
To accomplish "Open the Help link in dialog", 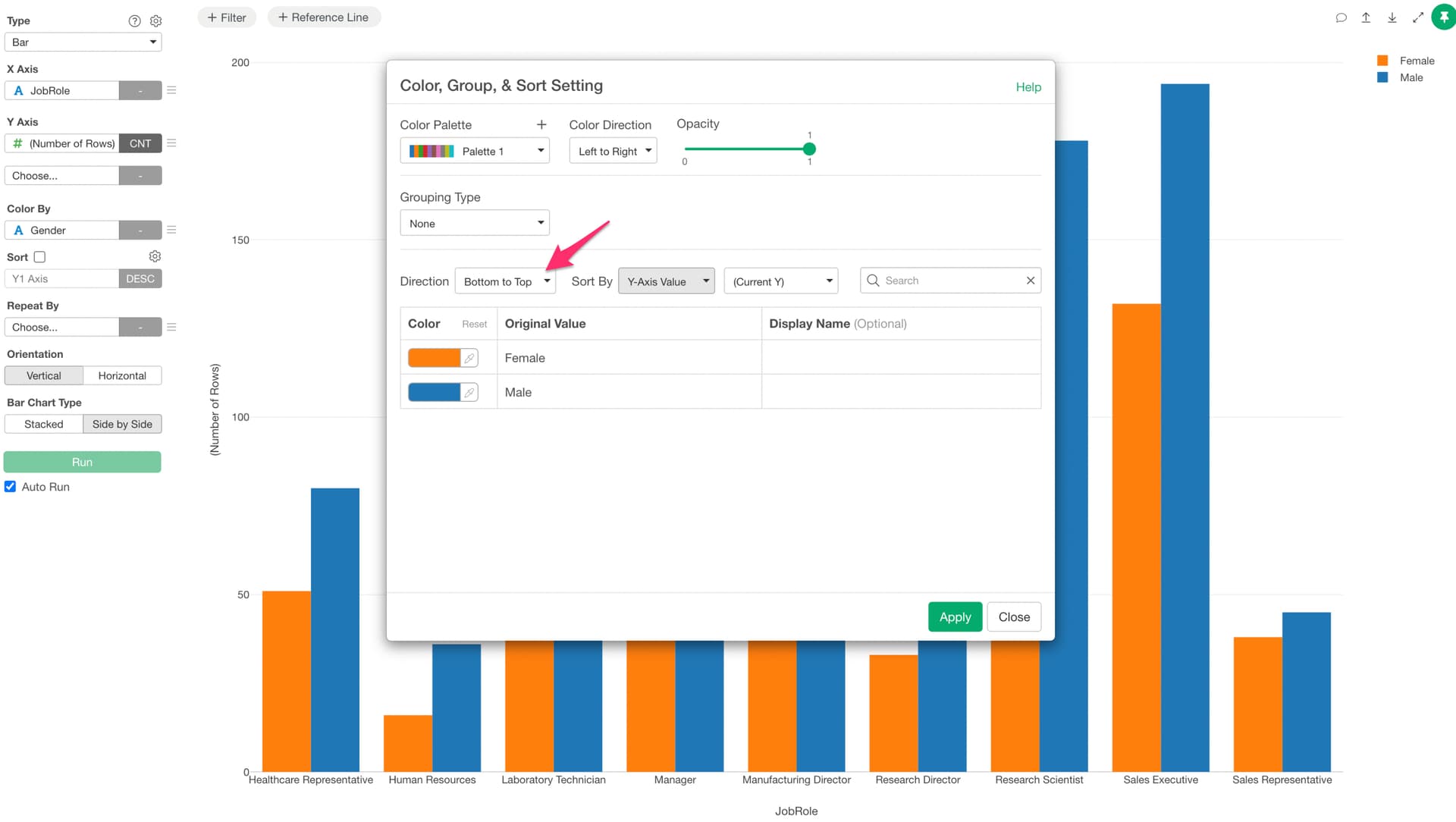I will (1028, 87).
